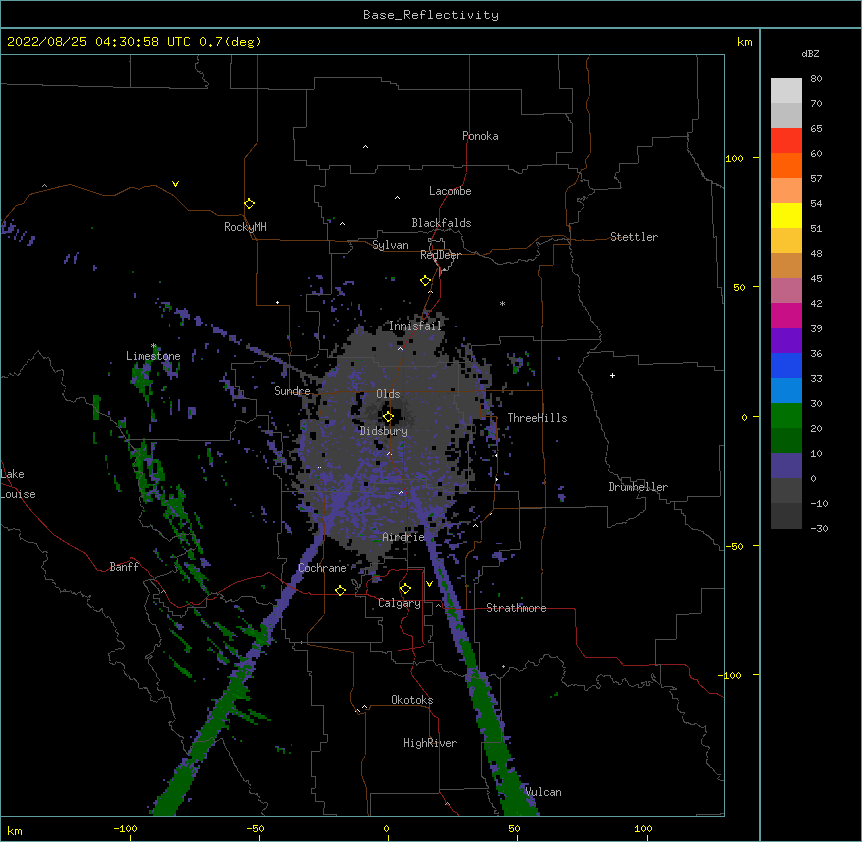The image size is (862, 842).
Task: Click the Drumheller label
Action: [x=638, y=487]
